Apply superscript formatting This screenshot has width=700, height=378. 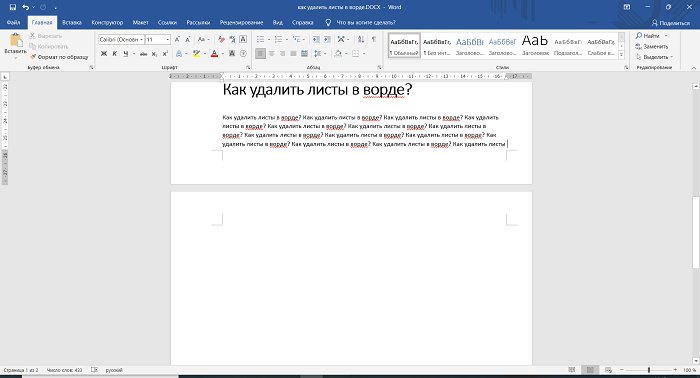coord(165,54)
